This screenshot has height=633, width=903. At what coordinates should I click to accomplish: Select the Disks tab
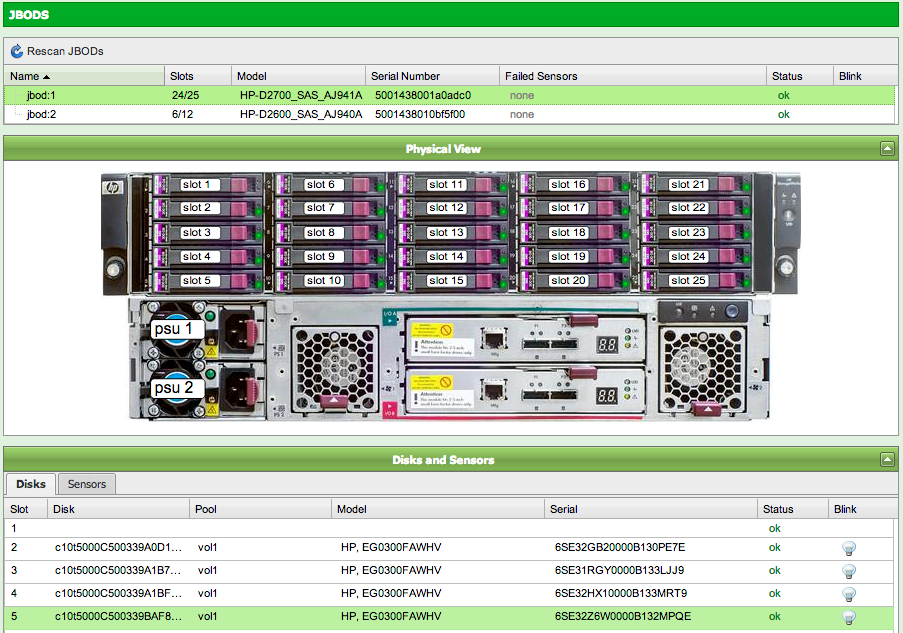(31, 484)
